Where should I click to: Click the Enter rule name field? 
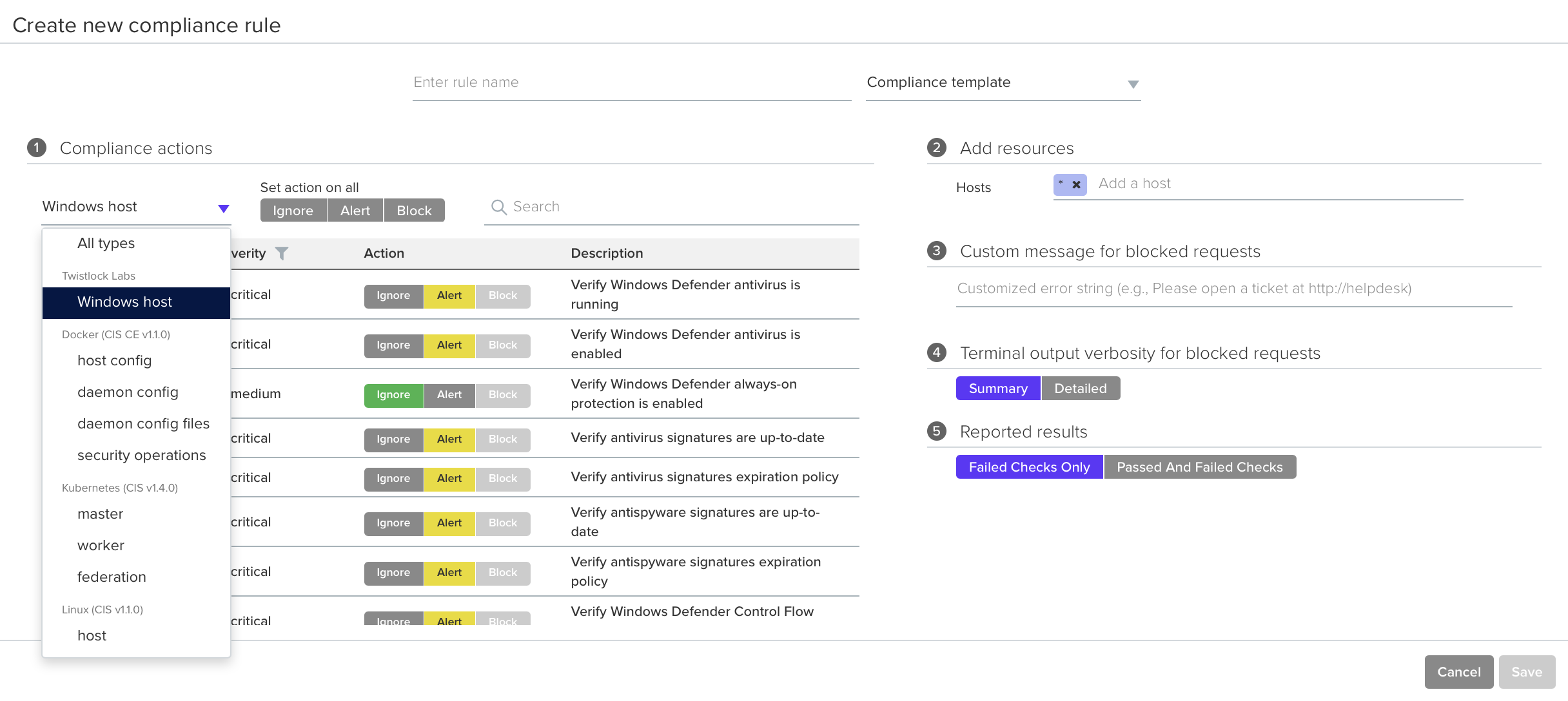[632, 83]
